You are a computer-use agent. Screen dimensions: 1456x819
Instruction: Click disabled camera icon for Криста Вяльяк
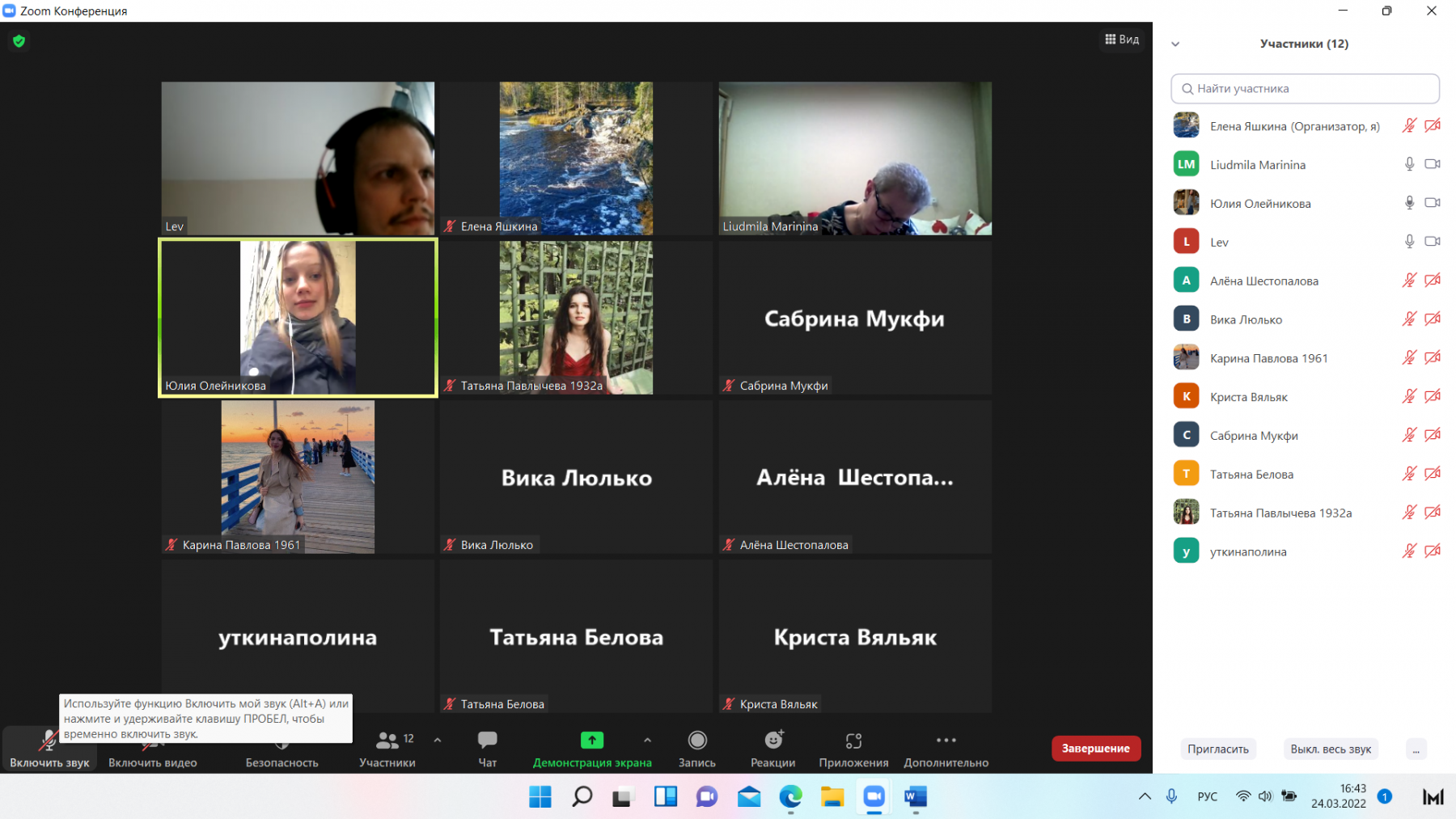tap(1433, 396)
